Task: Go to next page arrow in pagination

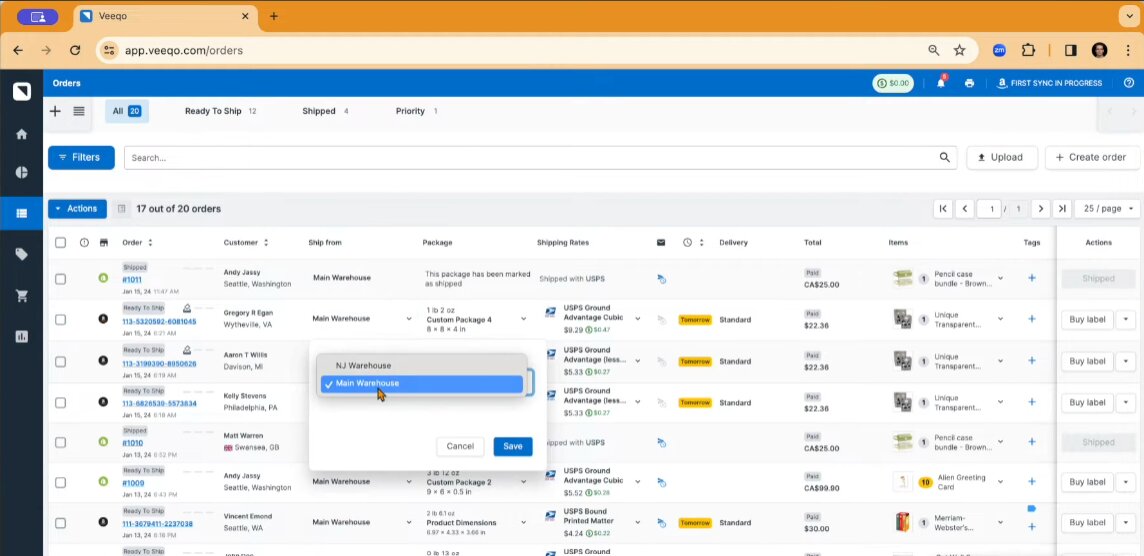Action: pyautogui.click(x=1040, y=209)
